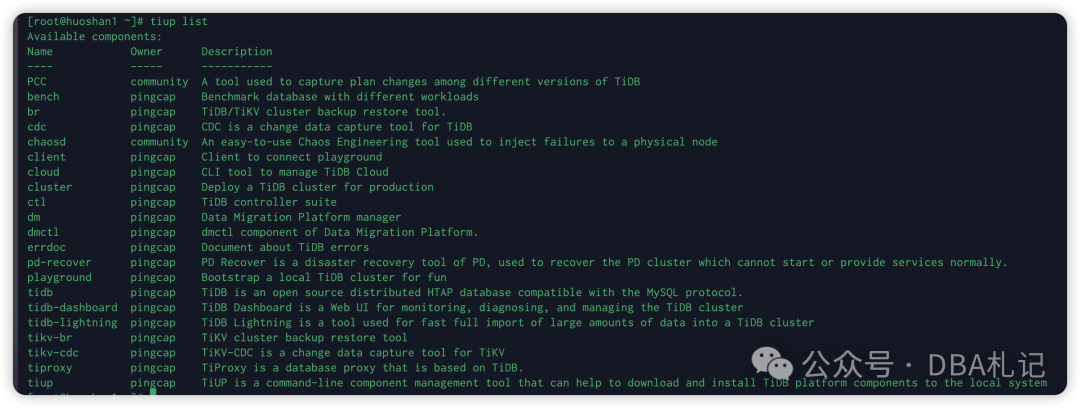Click the chaosd component name
This screenshot has width=1080, height=408.
coord(46,142)
